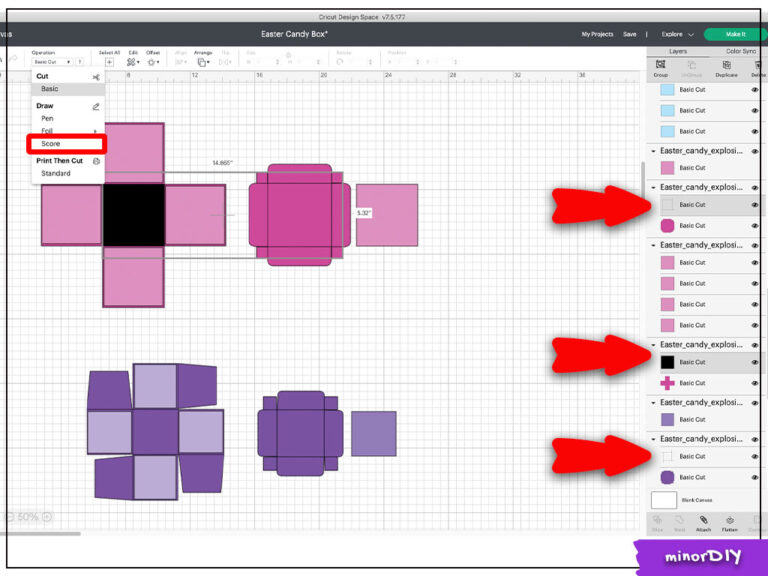Expand the Foil submenu arrow
This screenshot has width=768, height=576.
coord(95,131)
